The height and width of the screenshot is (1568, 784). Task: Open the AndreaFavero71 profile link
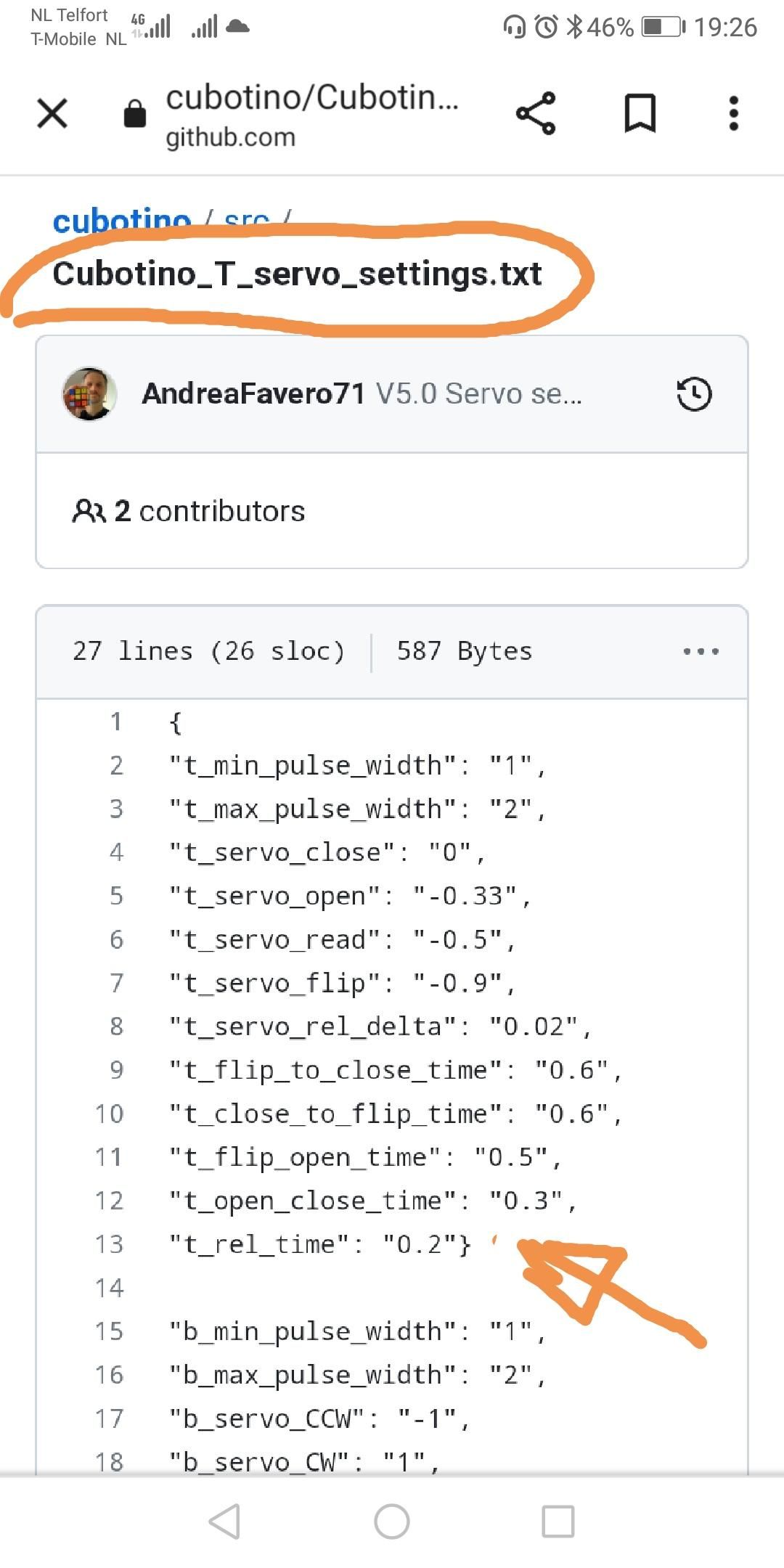(x=253, y=394)
